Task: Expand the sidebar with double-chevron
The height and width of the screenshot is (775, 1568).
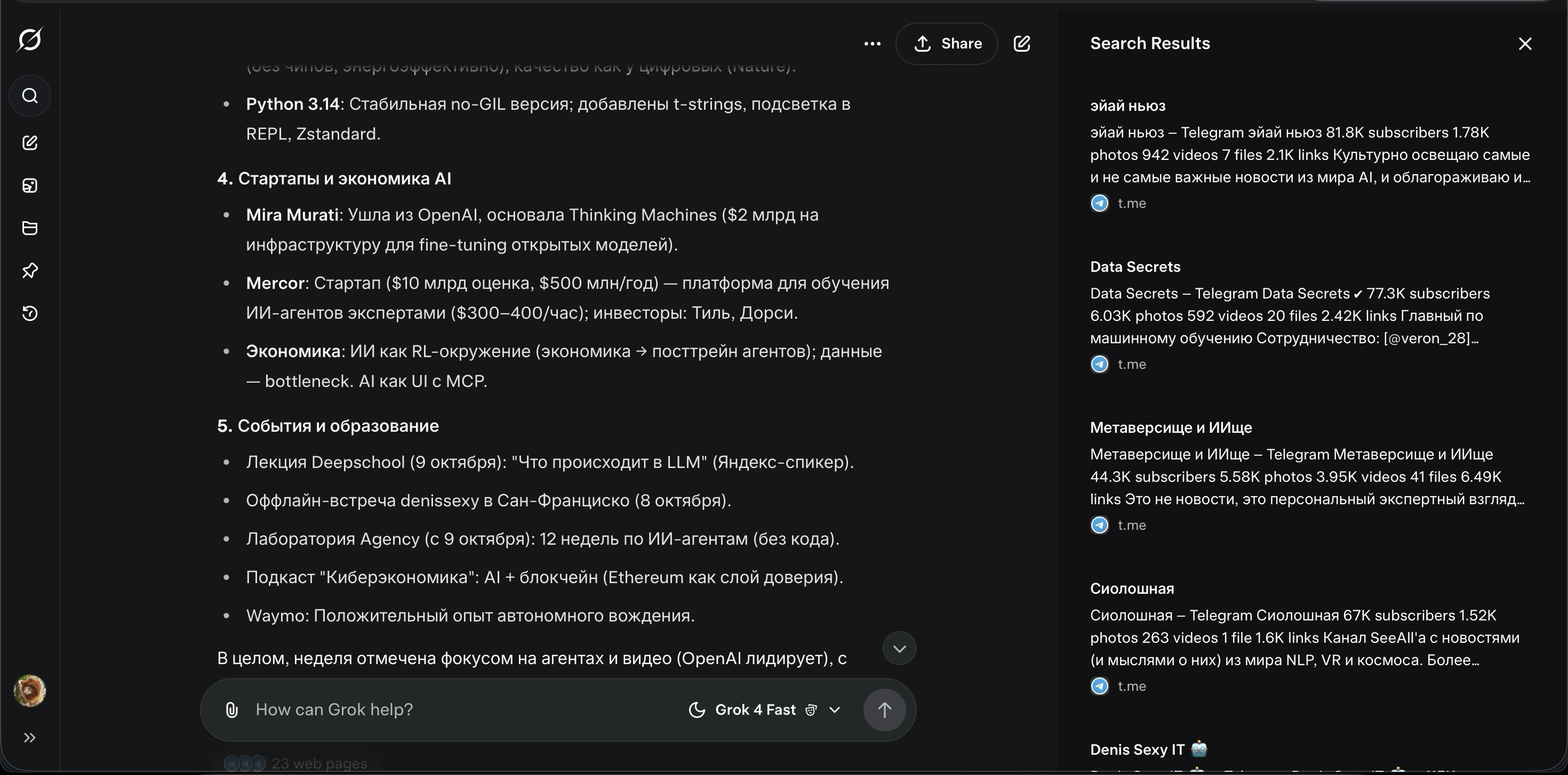Action: [30, 738]
